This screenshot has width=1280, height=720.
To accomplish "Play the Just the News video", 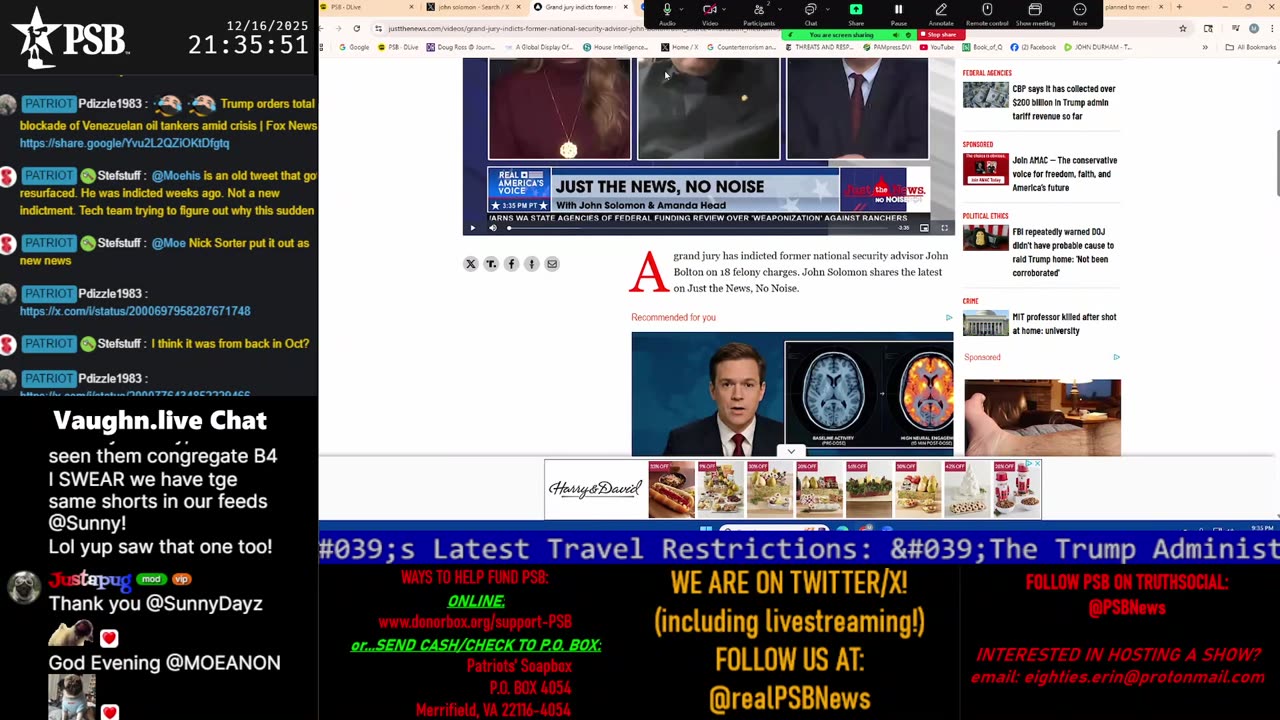I will point(473,228).
